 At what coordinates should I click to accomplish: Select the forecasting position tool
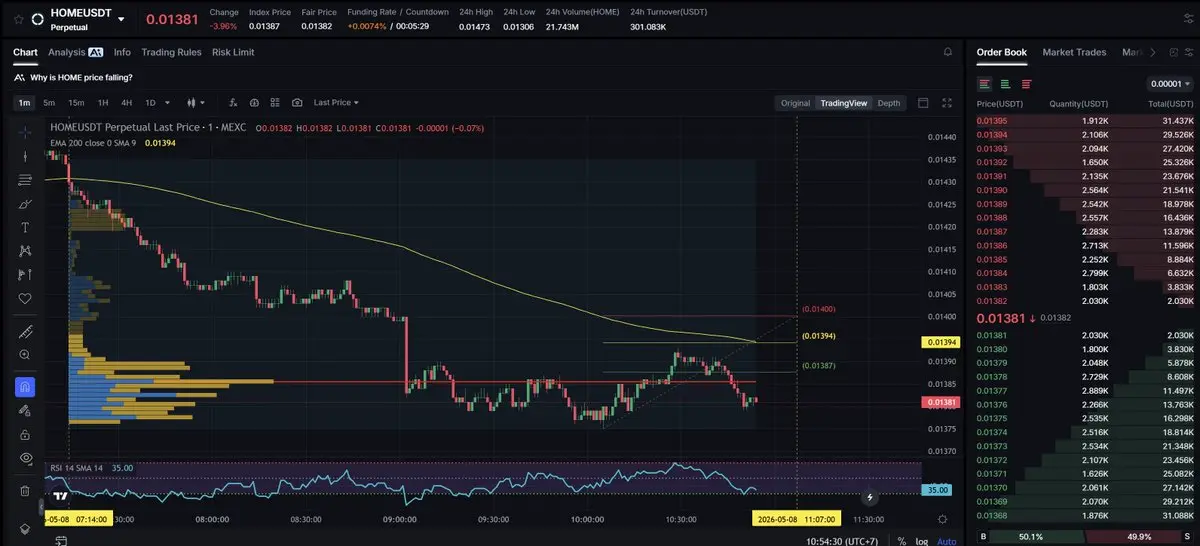click(25, 275)
